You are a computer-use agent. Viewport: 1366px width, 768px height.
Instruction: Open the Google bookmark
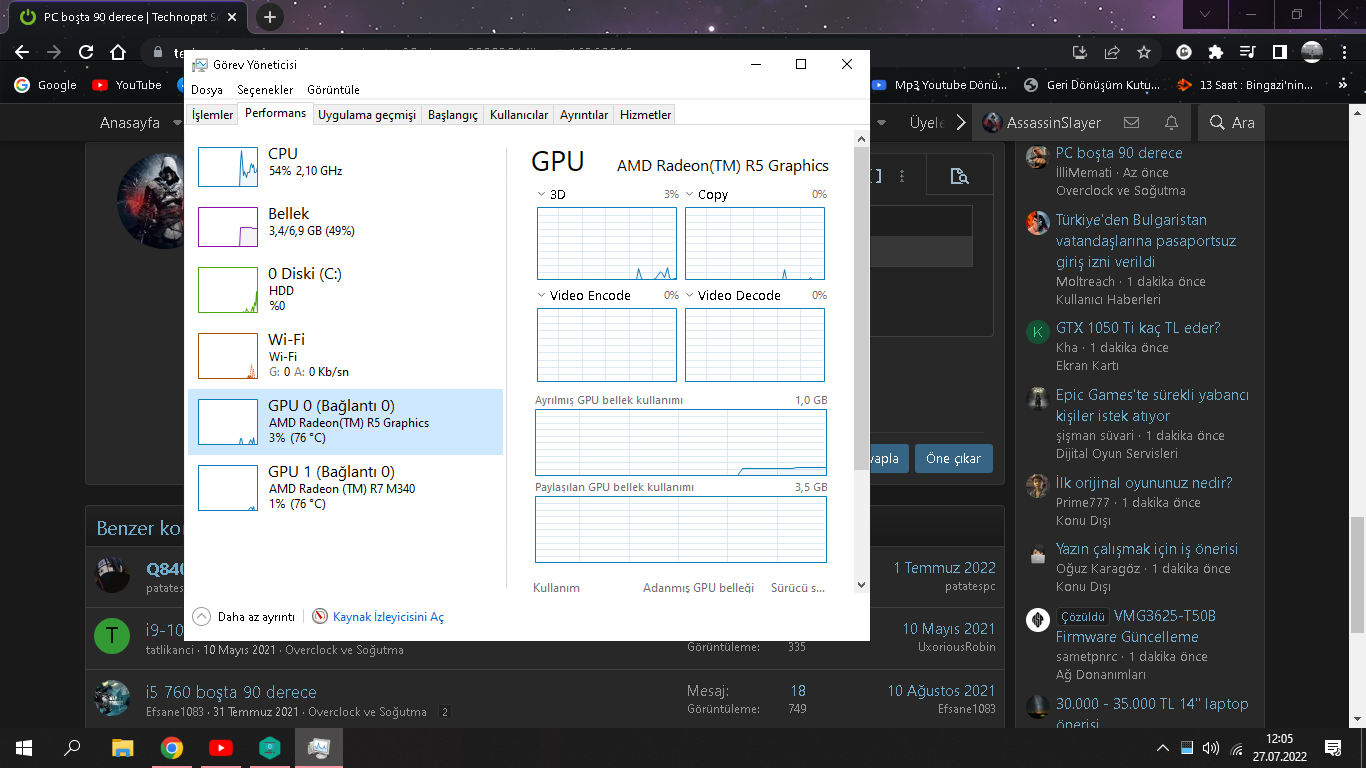click(46, 85)
